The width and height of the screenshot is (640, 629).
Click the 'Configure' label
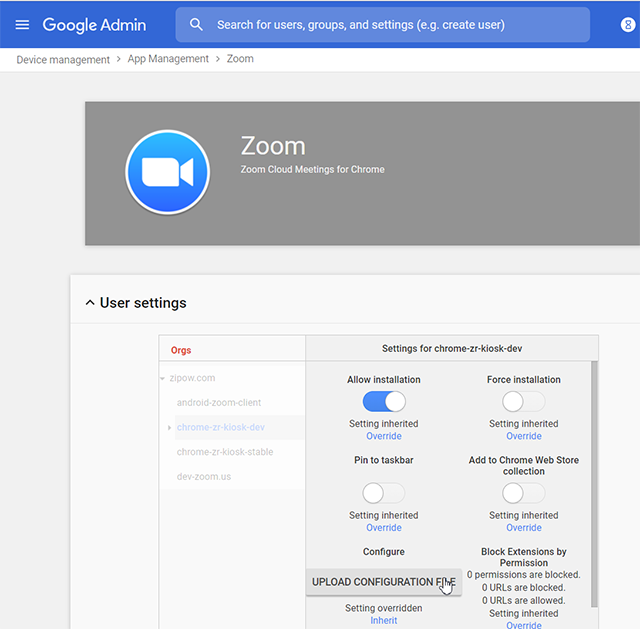pyautogui.click(x=384, y=552)
